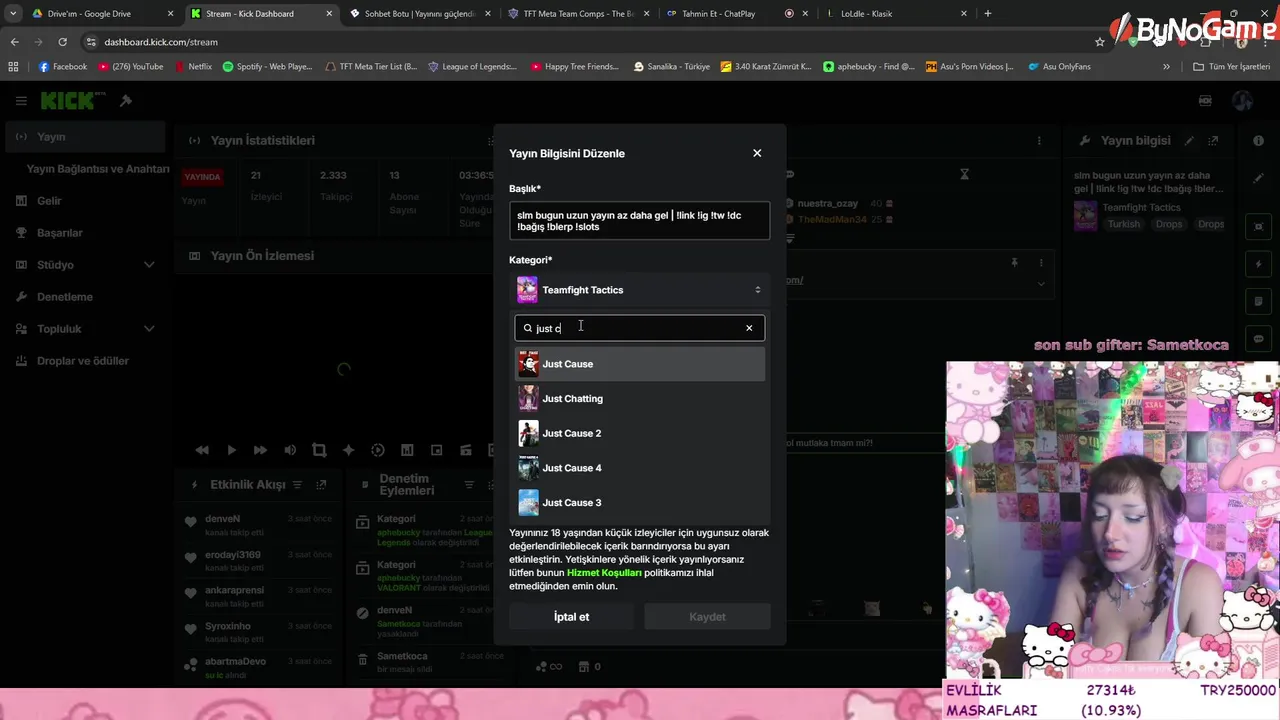Open the Facebook bookmark
This screenshot has width=1280, height=720.
(x=62, y=67)
